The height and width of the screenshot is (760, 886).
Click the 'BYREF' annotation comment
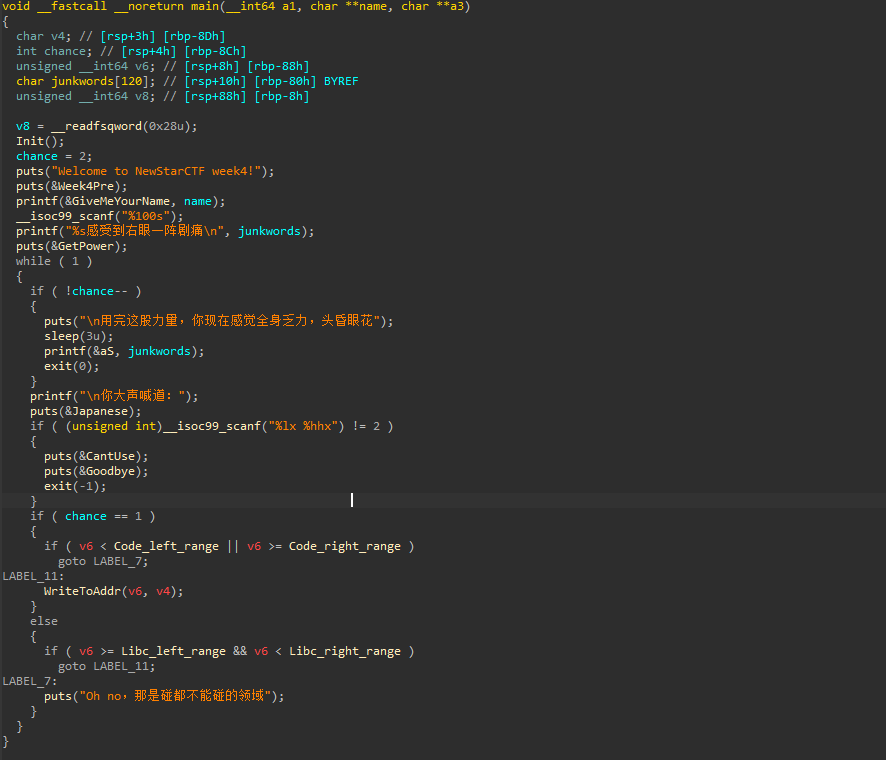pyautogui.click(x=341, y=81)
